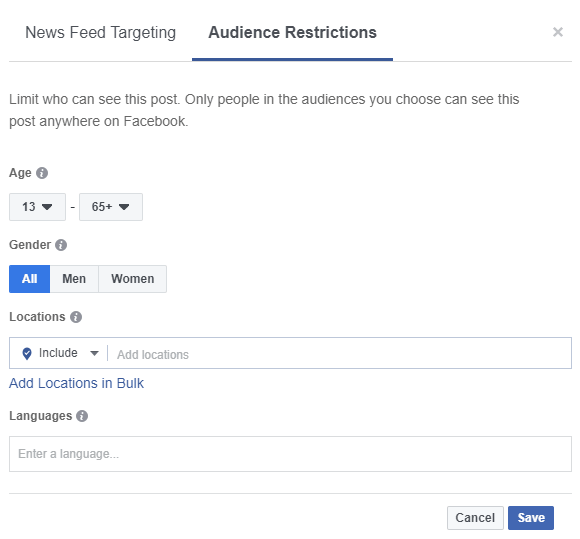Select the Women gender option
The height and width of the screenshot is (539, 580).
coord(132,279)
